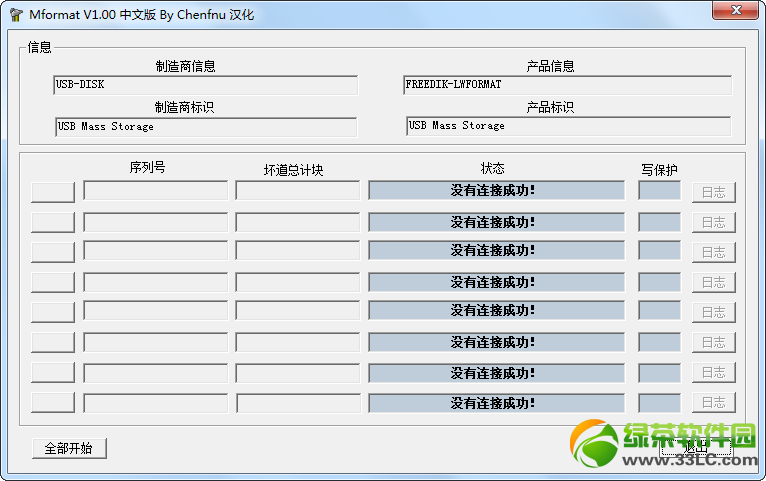Focus the 制造商标识 field with USB Mass Storage
This screenshot has width=766, height=481.
pos(206,127)
